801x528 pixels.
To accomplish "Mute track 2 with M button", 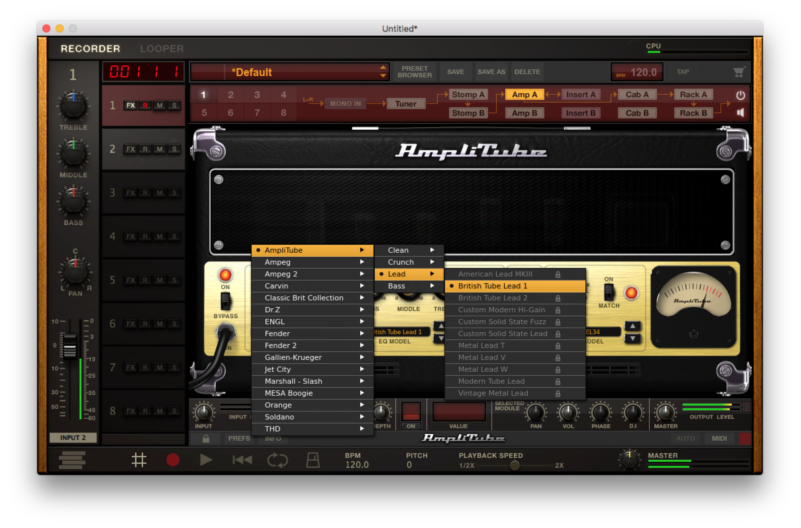I will 160,149.
